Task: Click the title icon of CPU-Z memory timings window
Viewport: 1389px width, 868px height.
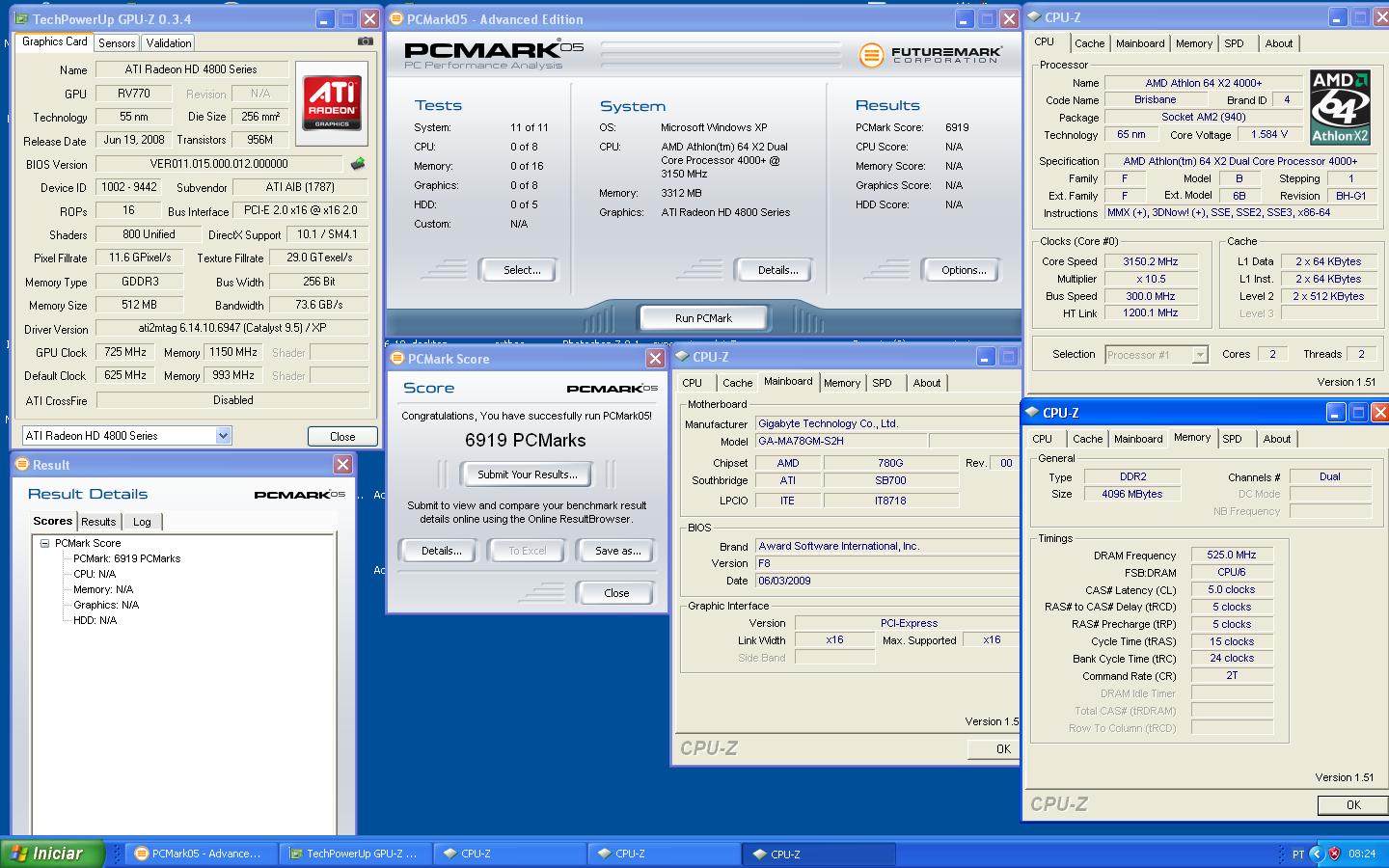Action: coord(1032,413)
